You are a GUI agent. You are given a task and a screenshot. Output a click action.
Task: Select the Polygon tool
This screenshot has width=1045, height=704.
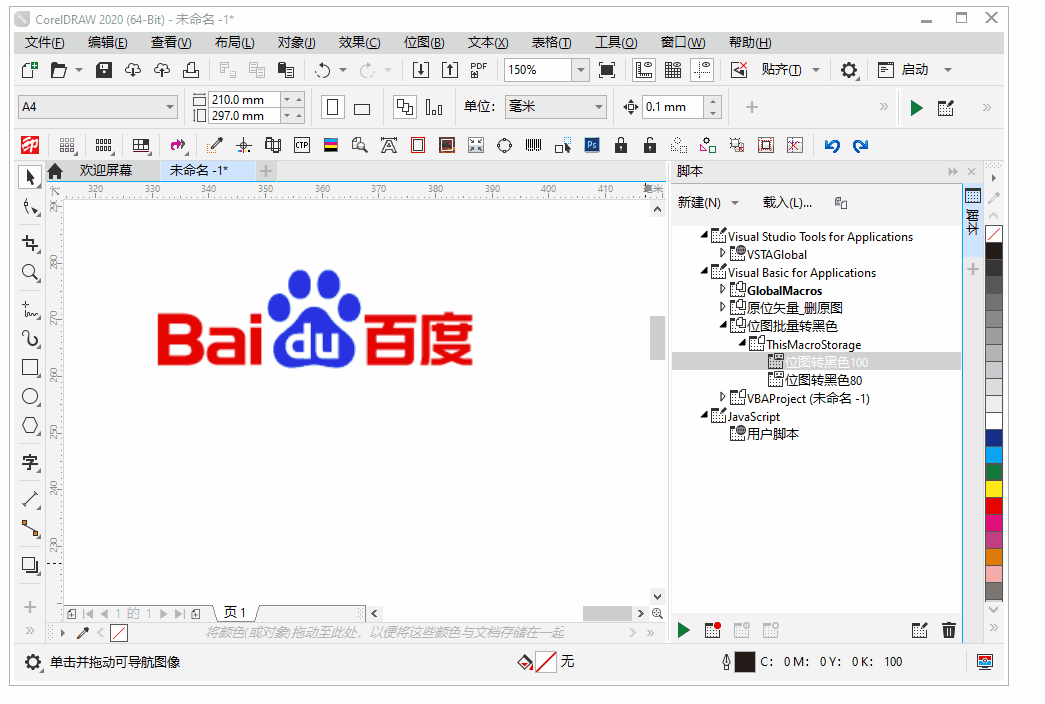click(30, 425)
